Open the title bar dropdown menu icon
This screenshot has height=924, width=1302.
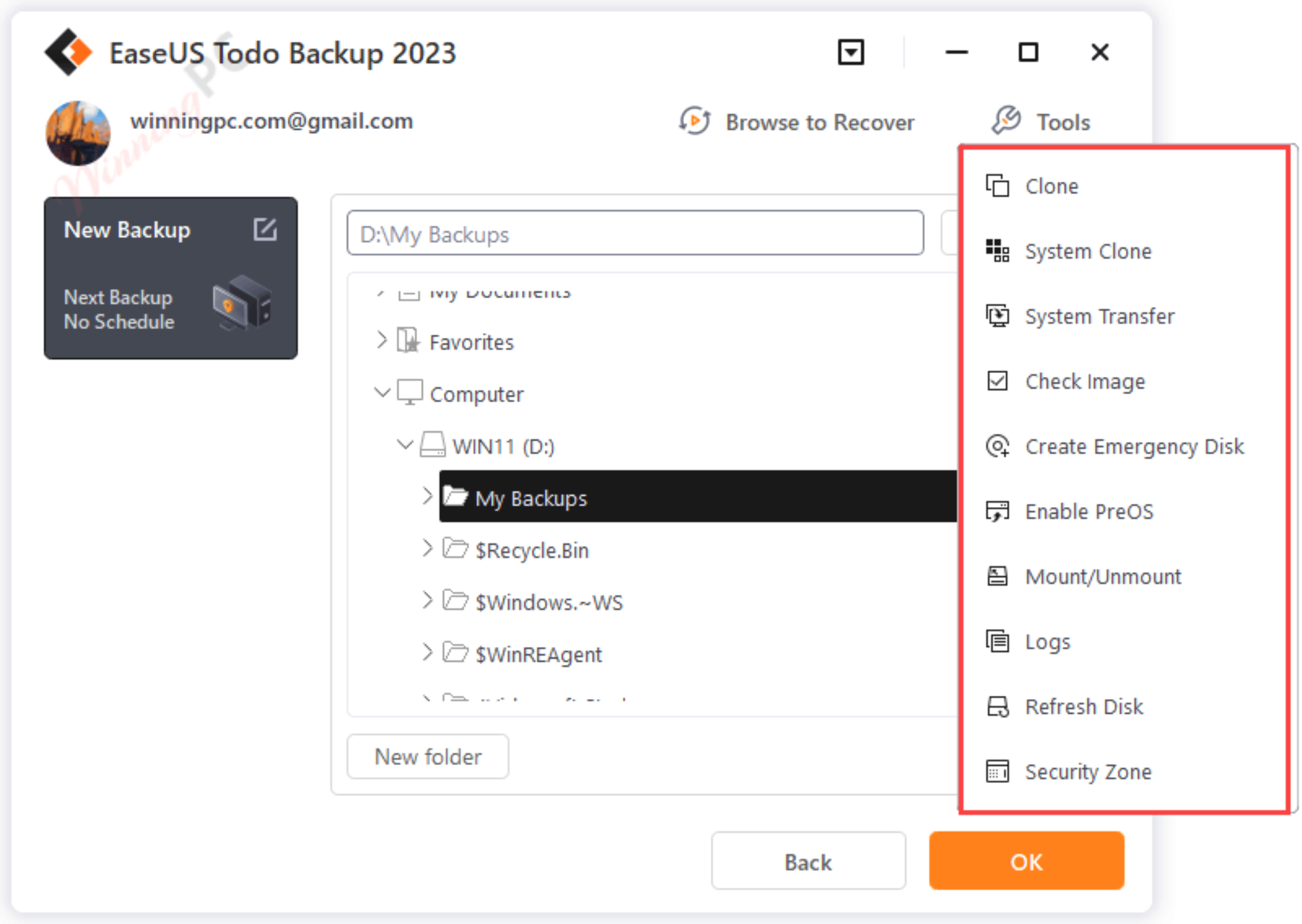pyautogui.click(x=851, y=52)
